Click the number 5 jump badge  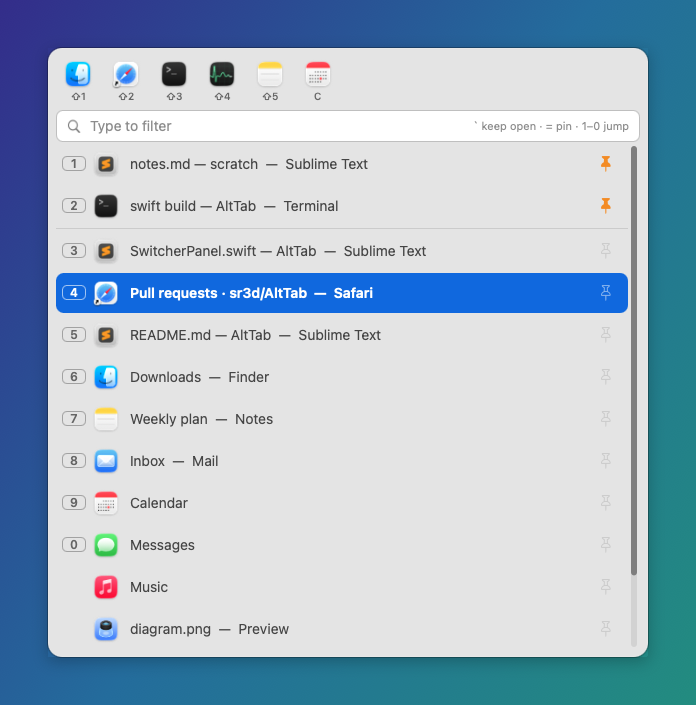(x=74, y=335)
